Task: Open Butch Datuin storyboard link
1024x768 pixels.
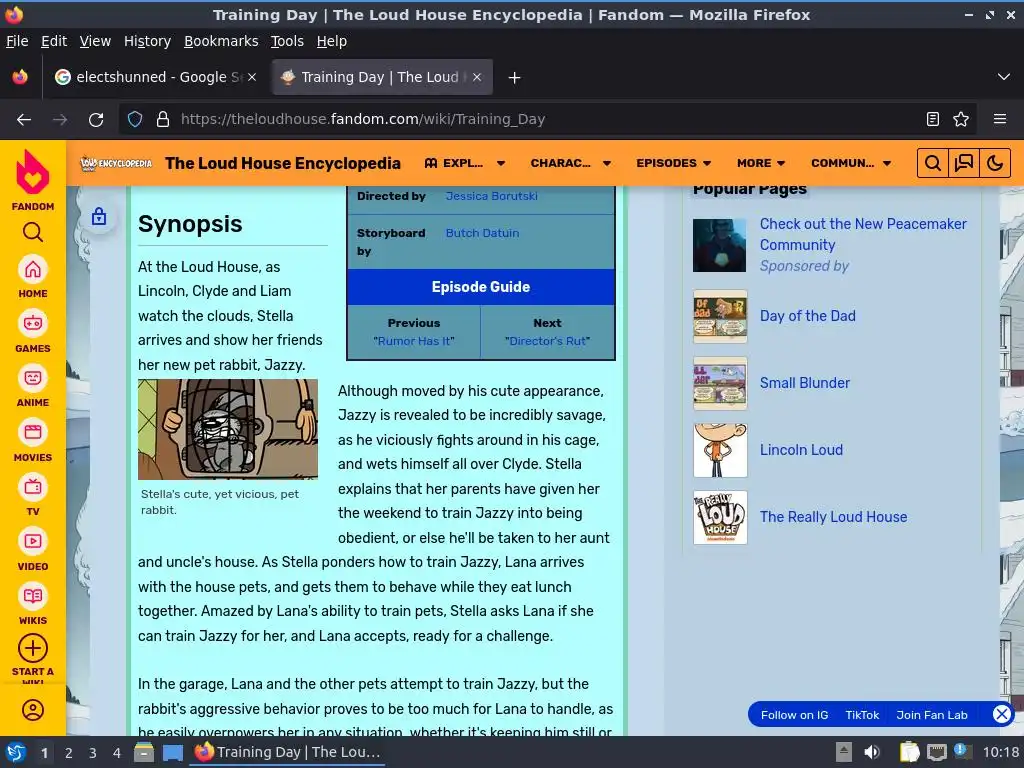Action: pos(482,233)
